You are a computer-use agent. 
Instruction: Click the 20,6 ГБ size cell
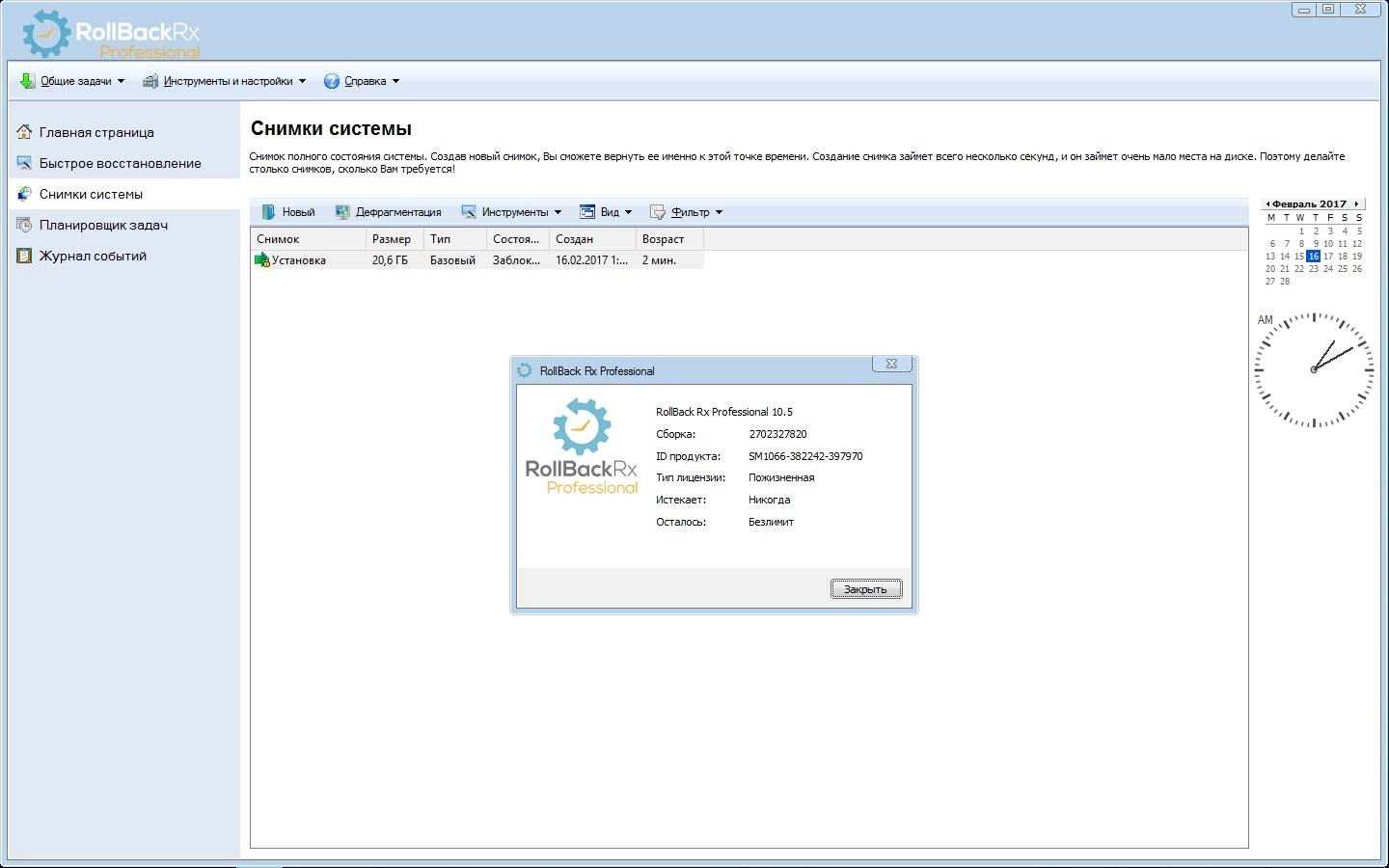pyautogui.click(x=390, y=260)
